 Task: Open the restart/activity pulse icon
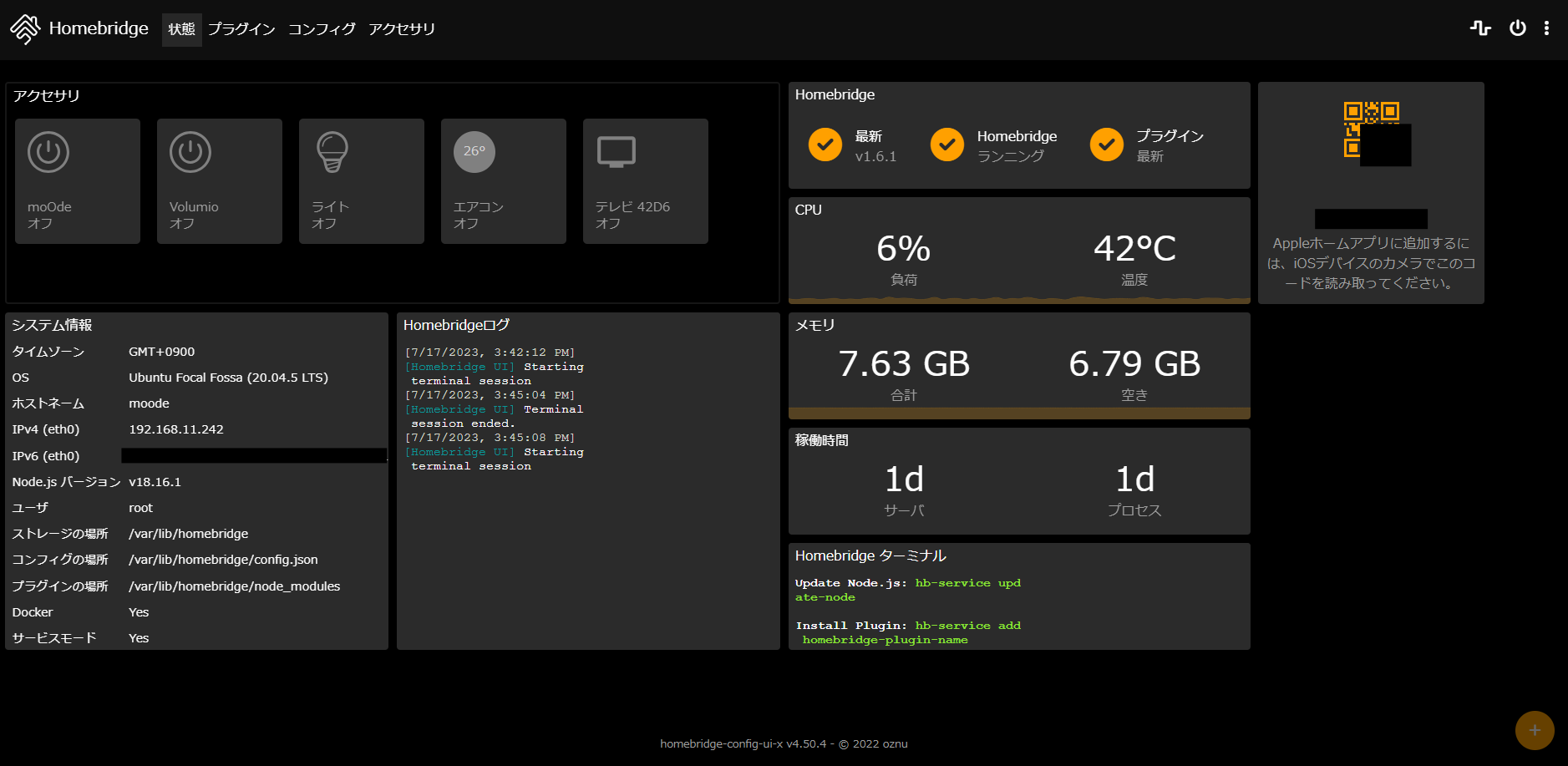click(x=1480, y=28)
